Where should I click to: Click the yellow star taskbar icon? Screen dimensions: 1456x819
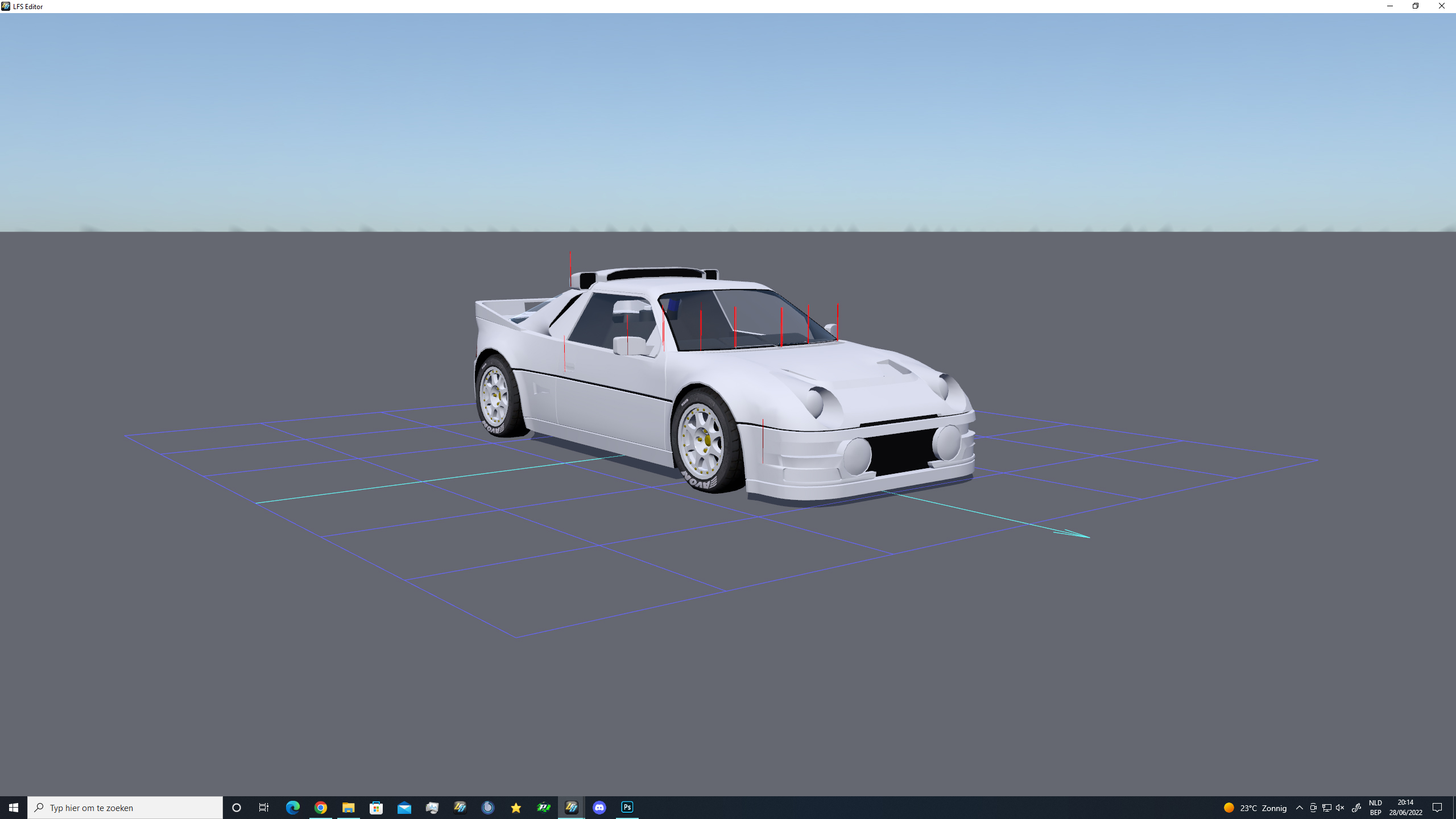click(x=515, y=807)
